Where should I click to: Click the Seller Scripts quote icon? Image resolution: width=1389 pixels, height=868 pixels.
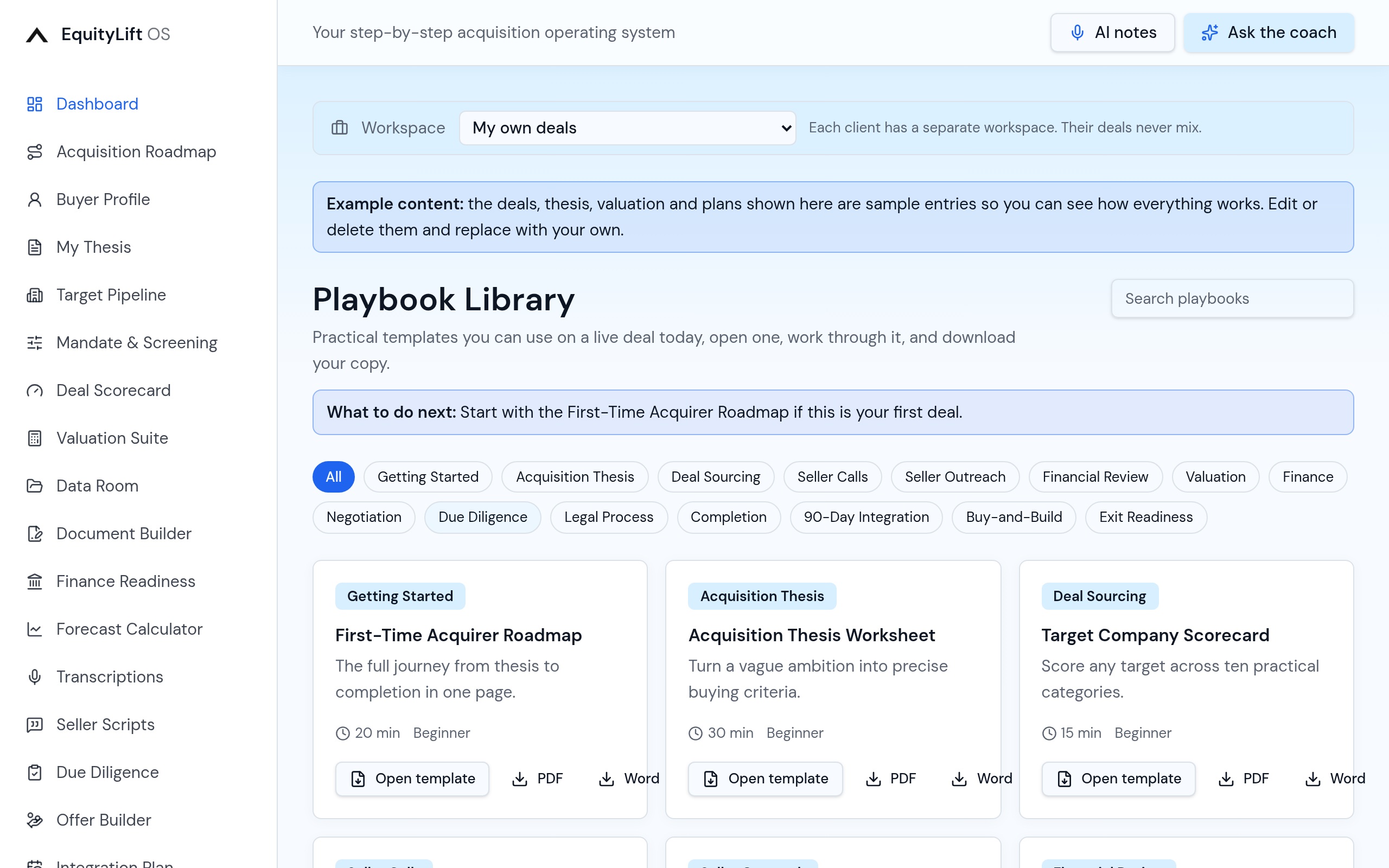coord(35,724)
